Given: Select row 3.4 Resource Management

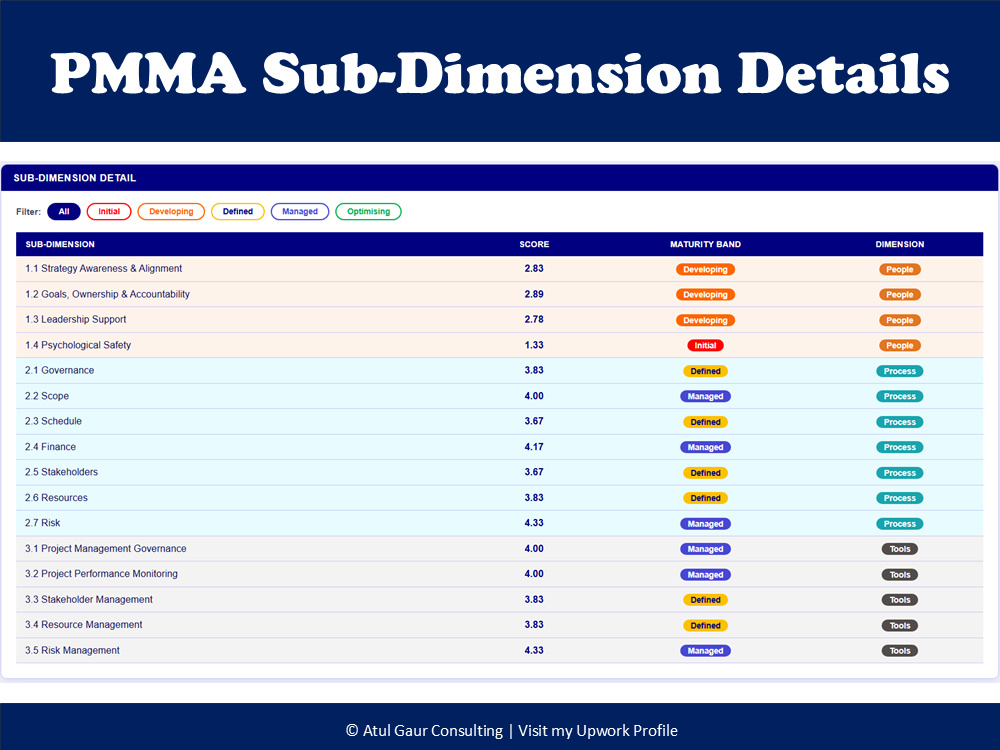Looking at the screenshot, I should (x=499, y=625).
